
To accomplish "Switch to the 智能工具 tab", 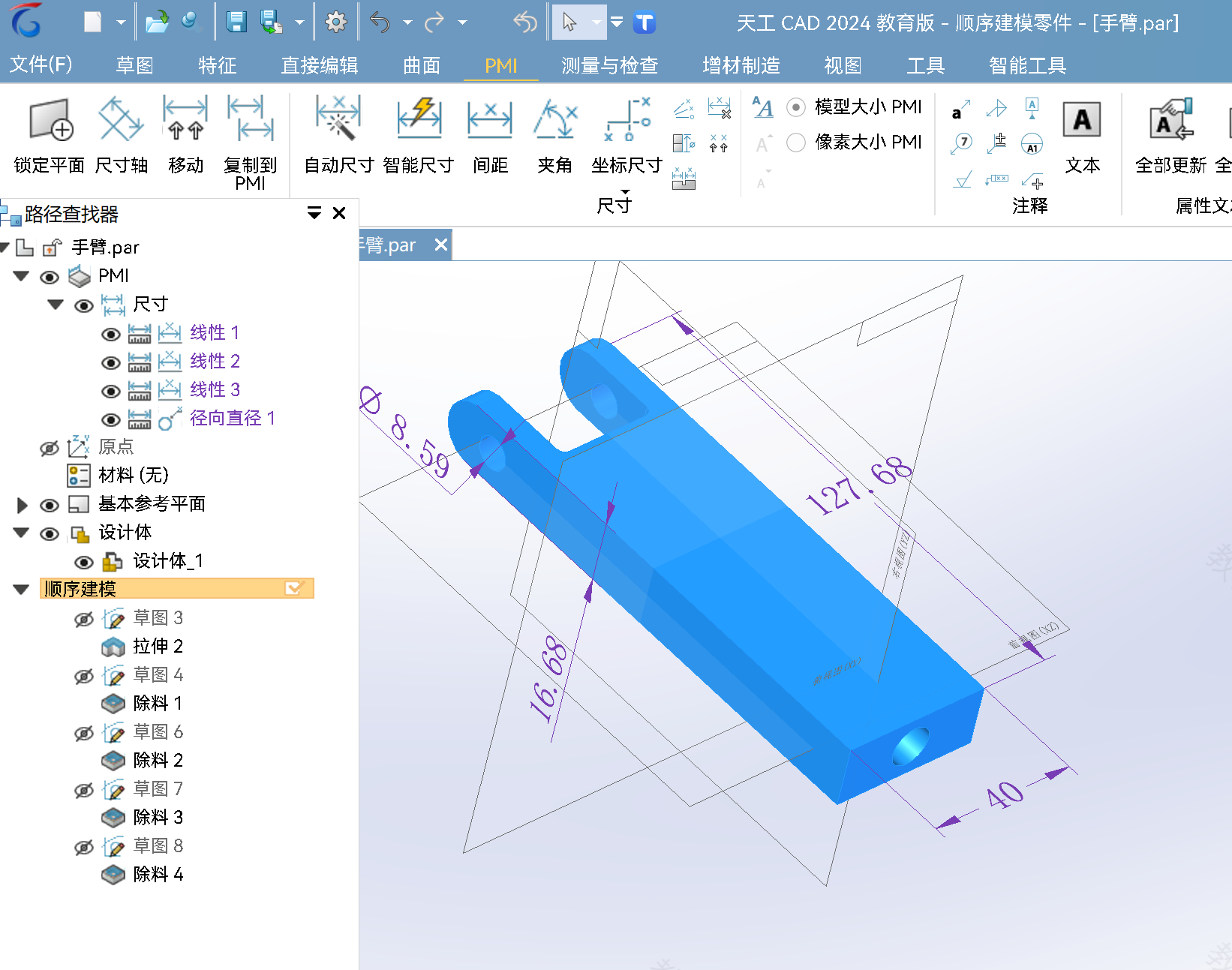I will (x=1028, y=66).
